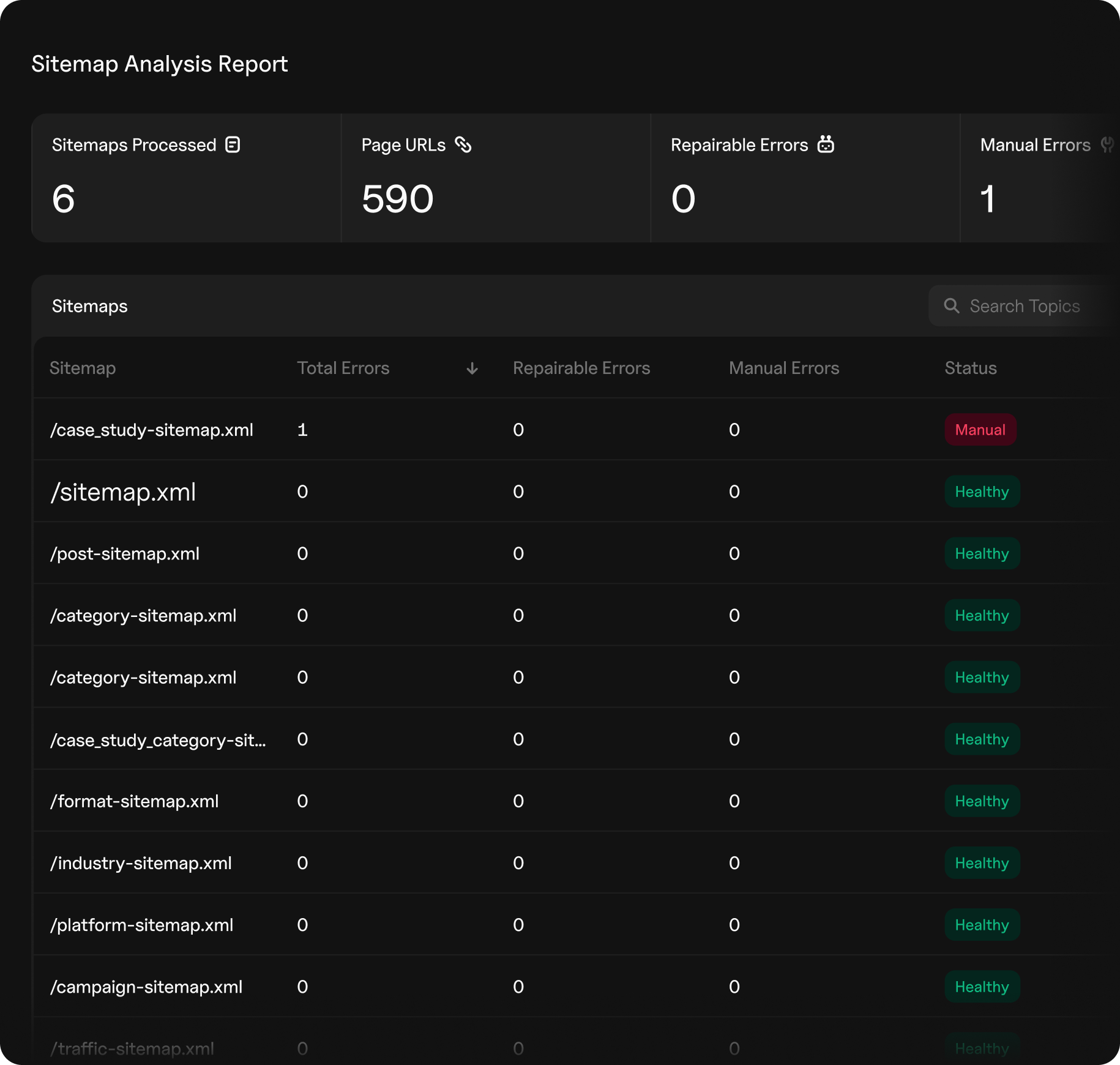Sort by Manual Errors column header
Viewport: 1120px width, 1065px height.
point(783,368)
